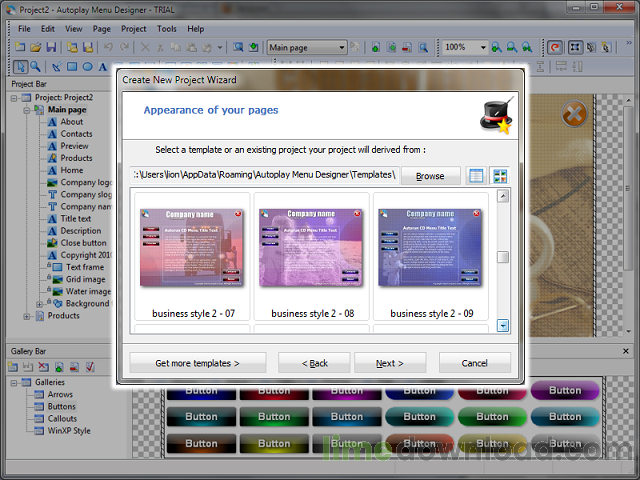Image resolution: width=640 pixels, height=480 pixels.
Task: Expand the Products page node
Action: coord(26,316)
